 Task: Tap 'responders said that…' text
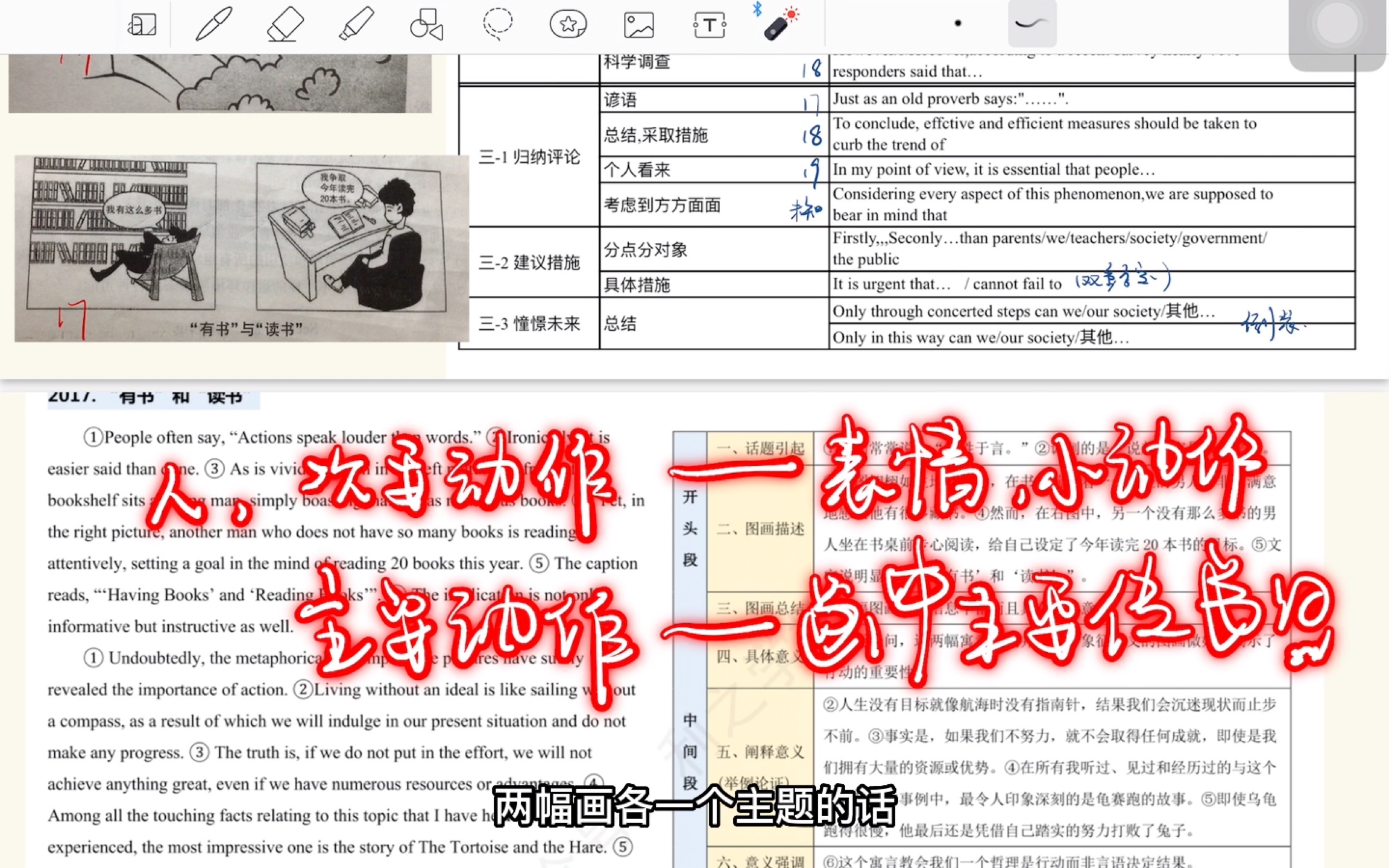pos(907,72)
